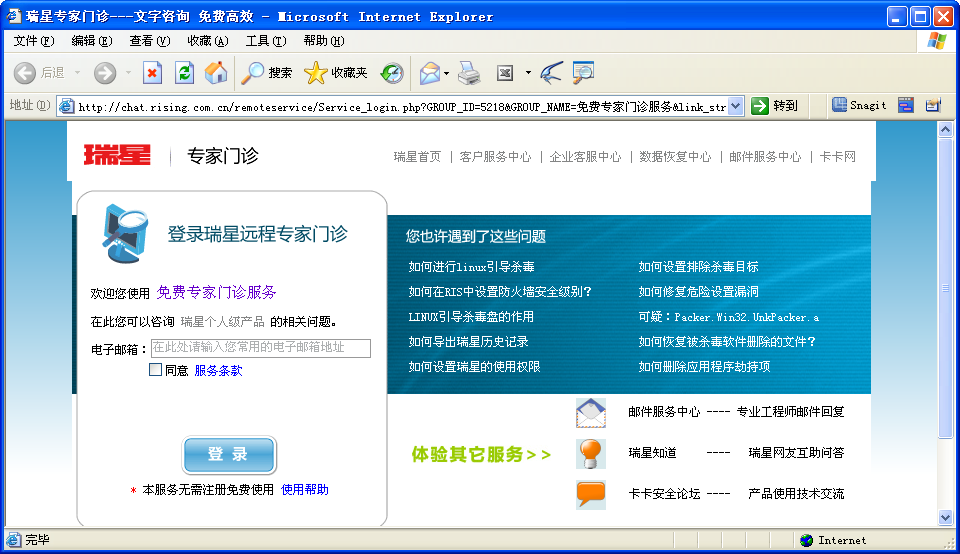Expand the address bar URL dropdown
The width and height of the screenshot is (960, 554).
click(736, 107)
